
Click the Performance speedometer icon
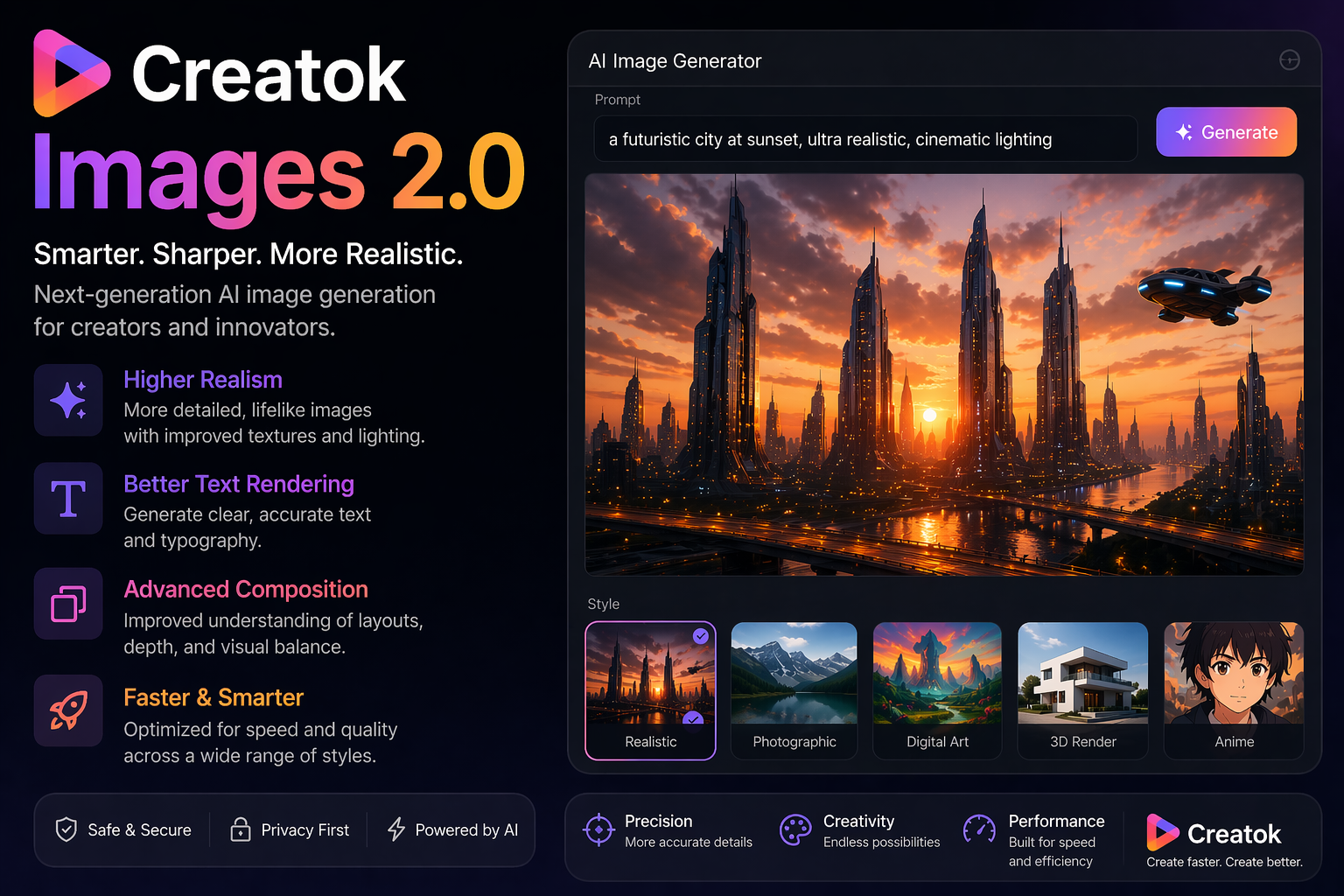pyautogui.click(x=979, y=828)
